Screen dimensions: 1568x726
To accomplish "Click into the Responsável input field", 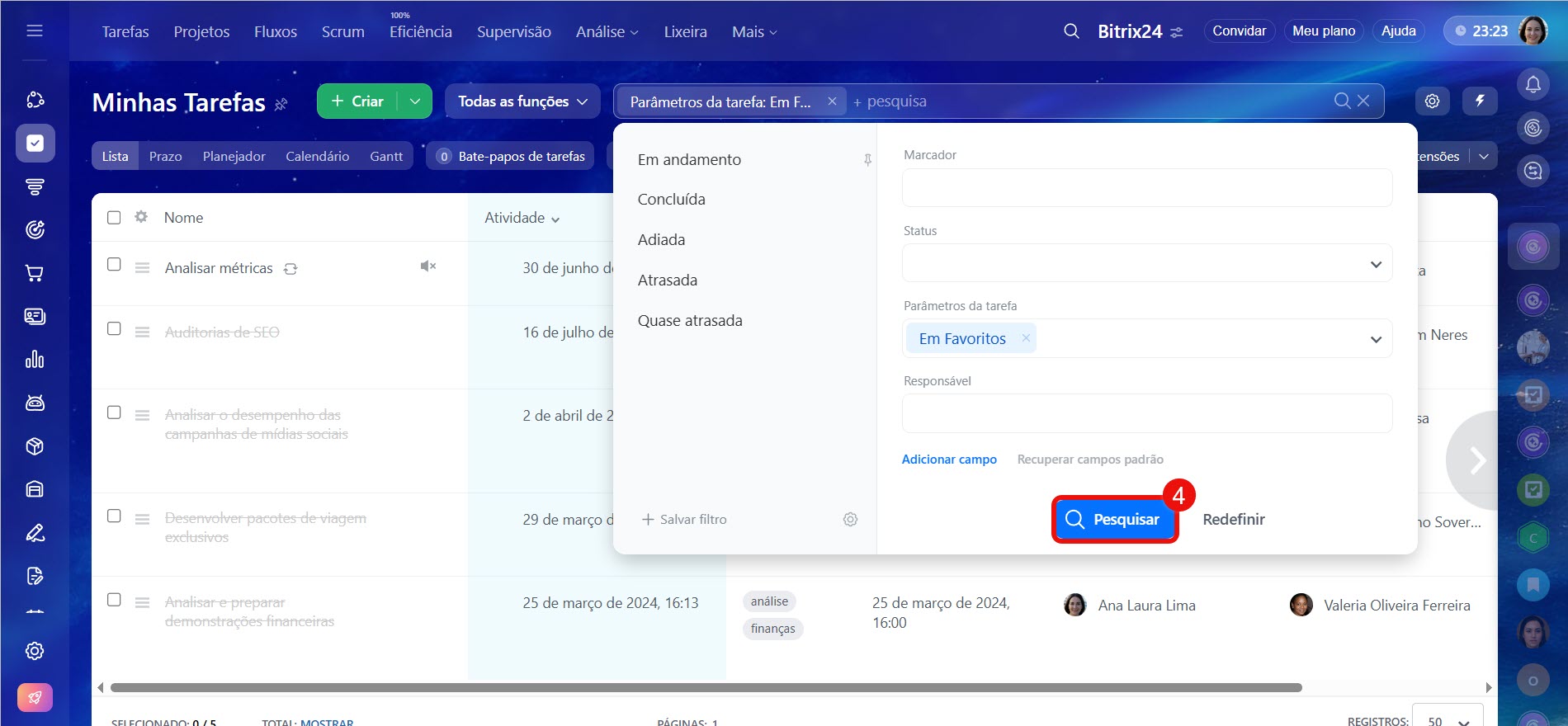I will click(1146, 413).
